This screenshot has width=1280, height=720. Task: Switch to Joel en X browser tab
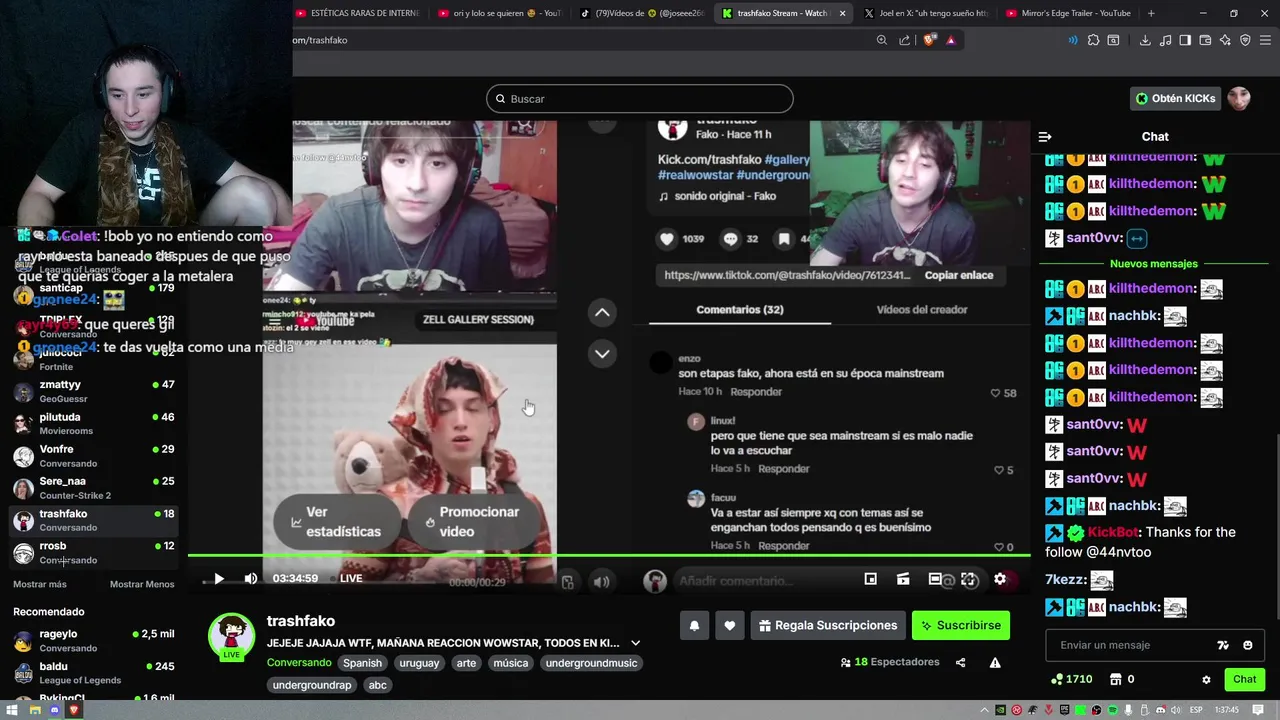(x=926, y=13)
